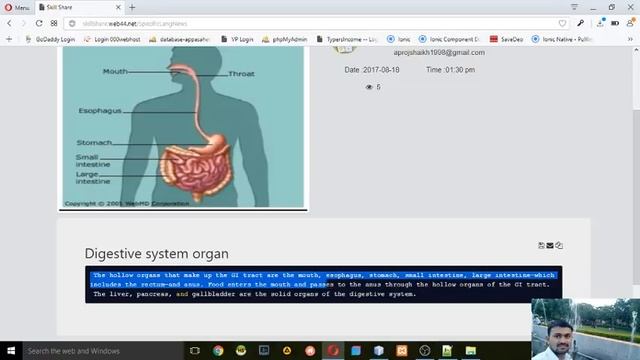Screen dimensions: 640x360
Task: Click the Search the web and Windows box
Action: tap(103, 351)
